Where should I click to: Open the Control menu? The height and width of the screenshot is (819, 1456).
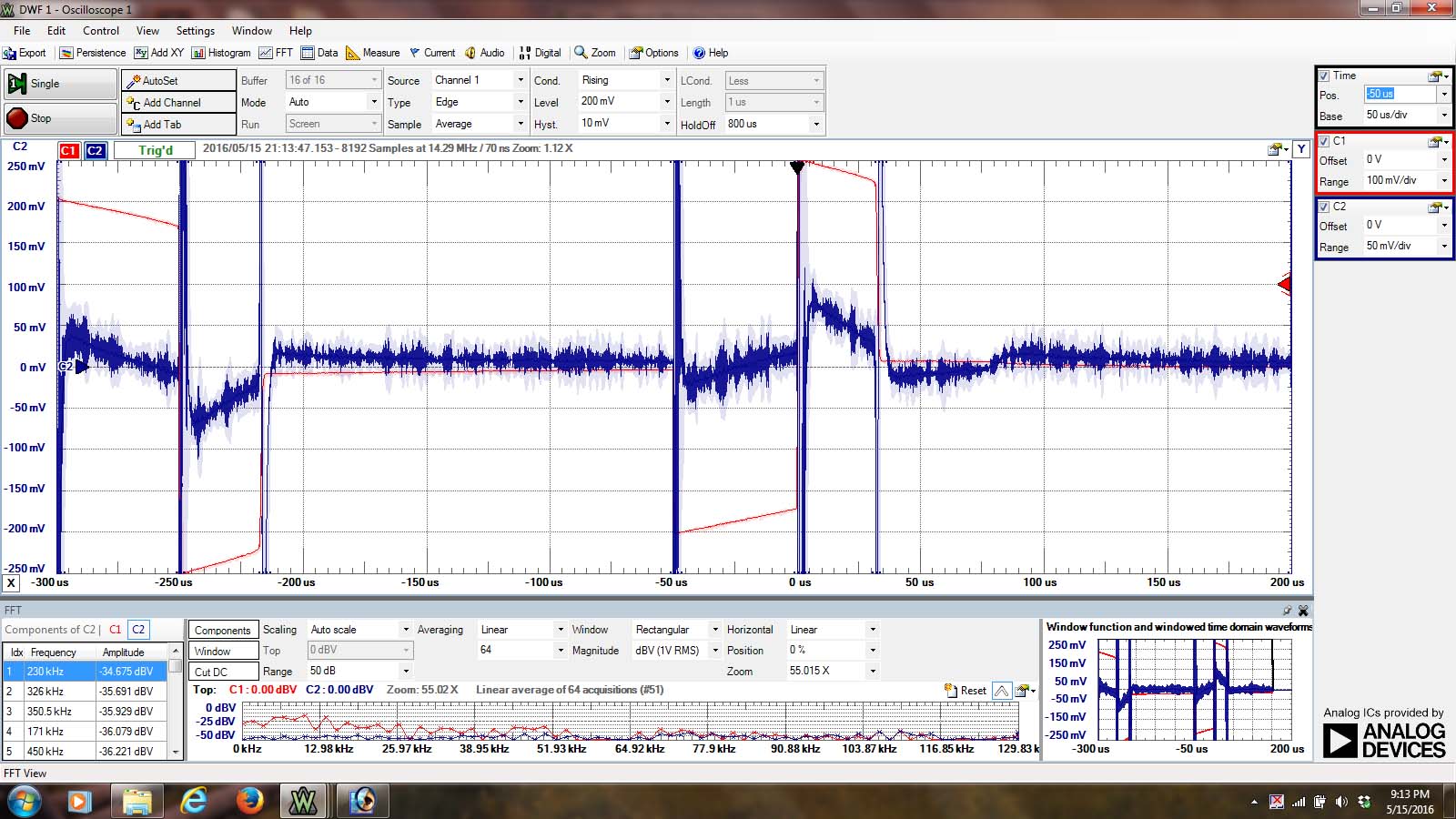pyautogui.click(x=101, y=30)
